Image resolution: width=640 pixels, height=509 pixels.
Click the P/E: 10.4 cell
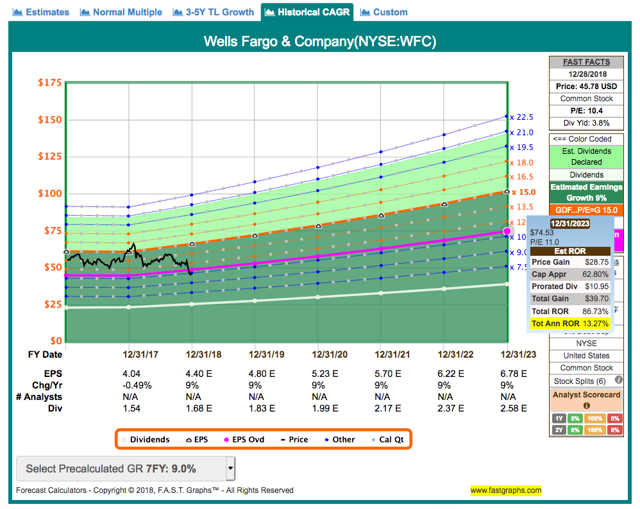pos(587,111)
